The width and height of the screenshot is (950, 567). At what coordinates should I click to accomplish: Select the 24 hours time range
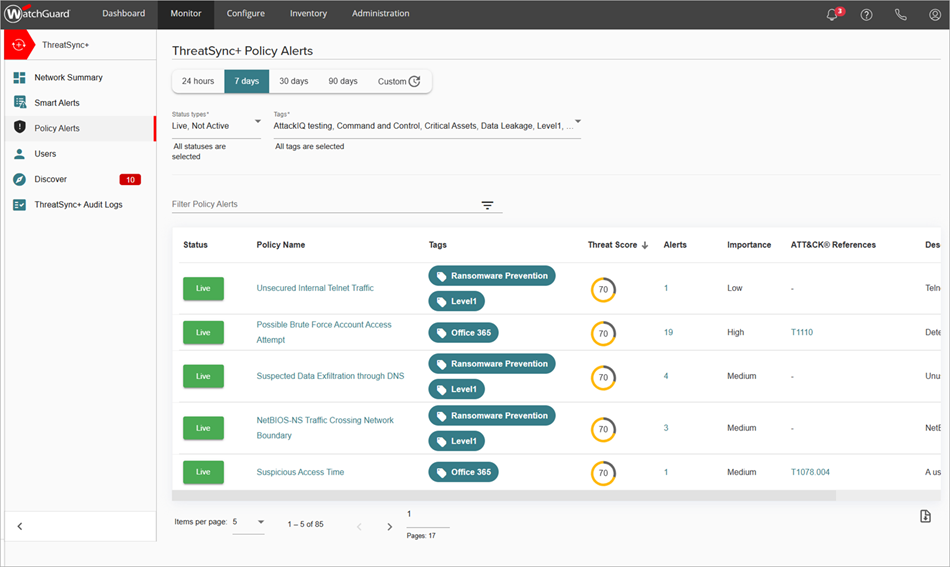click(198, 81)
